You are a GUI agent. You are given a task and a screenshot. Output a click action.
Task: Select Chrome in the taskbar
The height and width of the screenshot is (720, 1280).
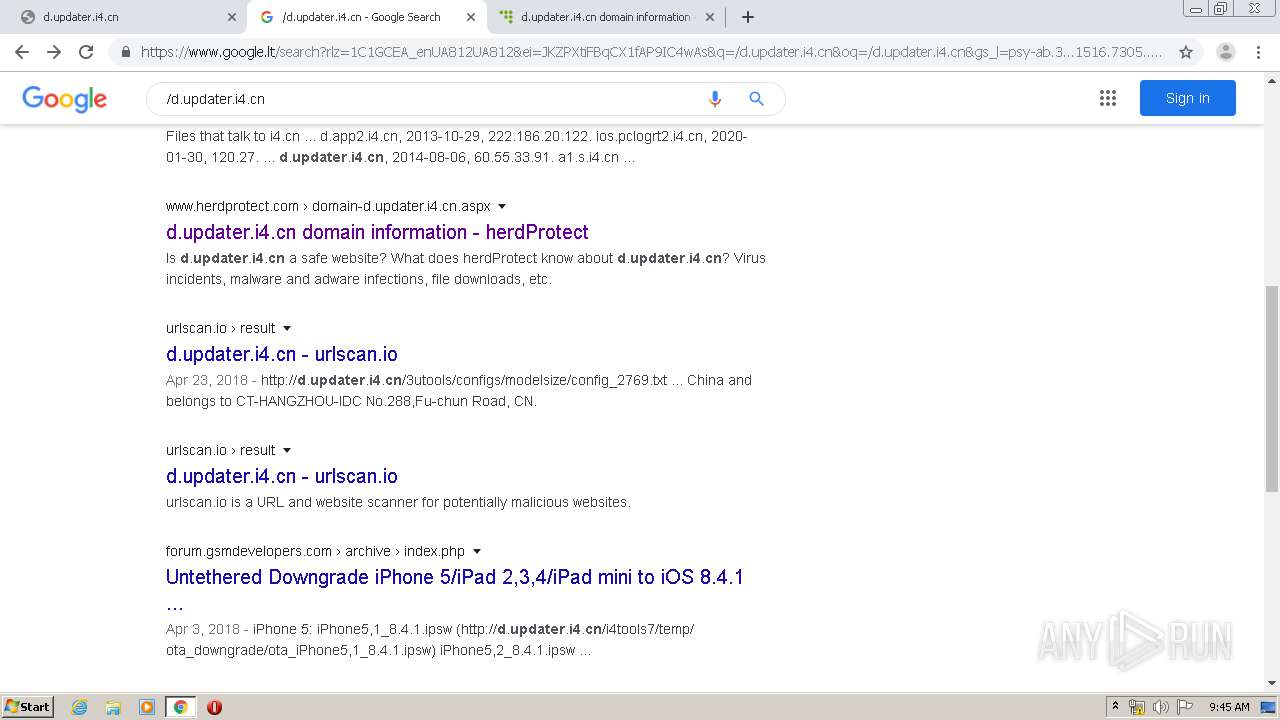[x=181, y=707]
